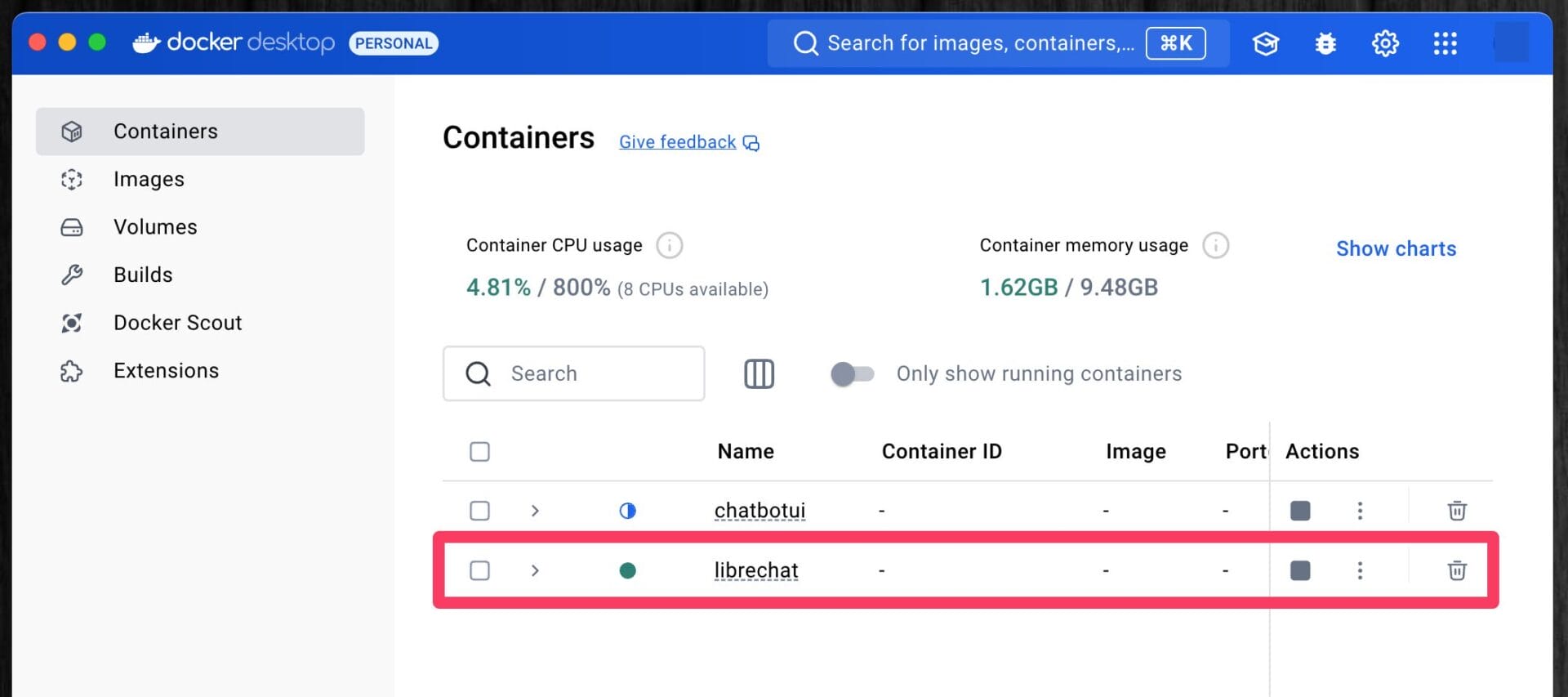Click the column layout icon beside Search

click(x=759, y=373)
